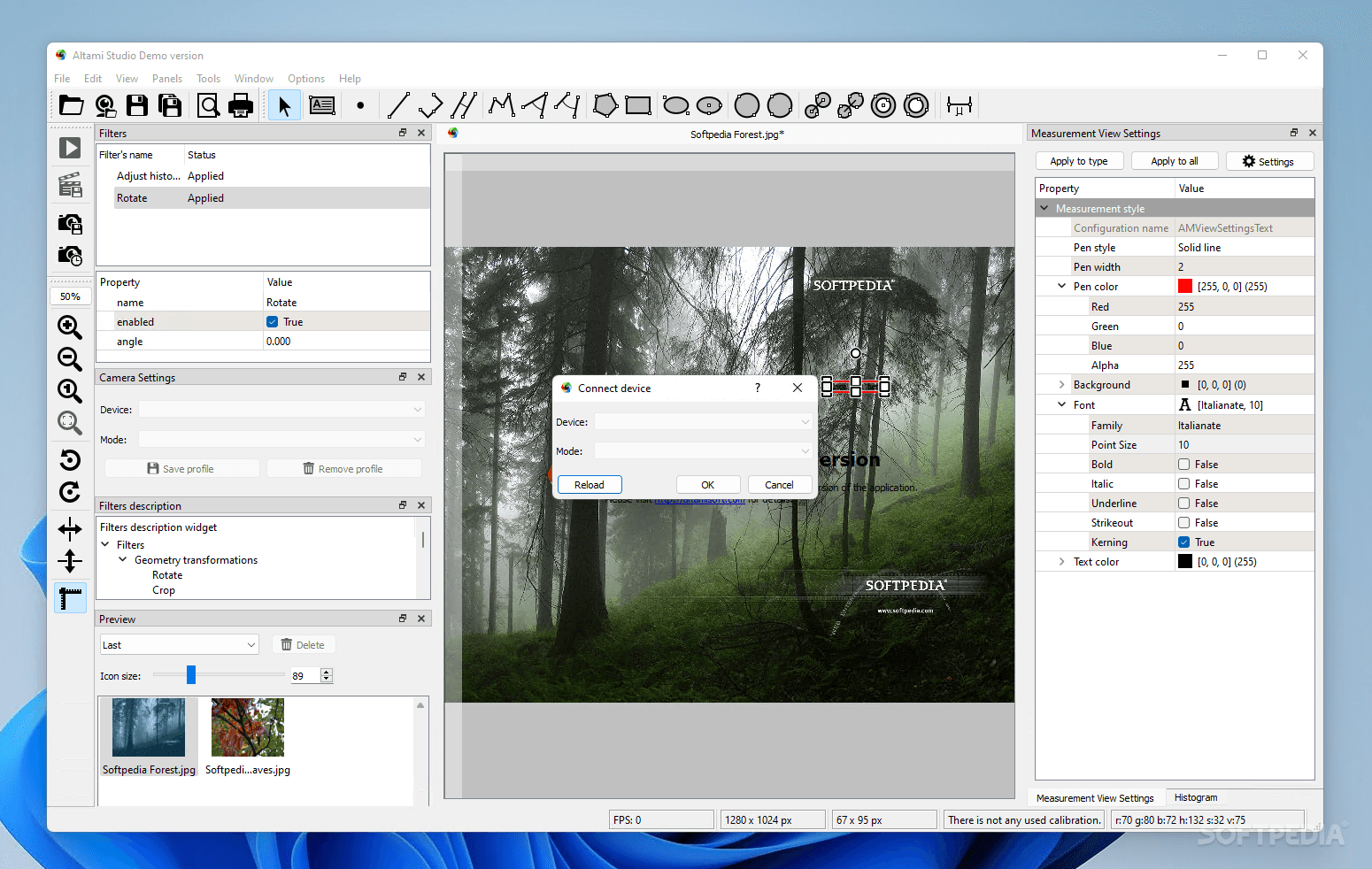Click the Apply to type button
The width and height of the screenshot is (1372, 869).
[1079, 161]
